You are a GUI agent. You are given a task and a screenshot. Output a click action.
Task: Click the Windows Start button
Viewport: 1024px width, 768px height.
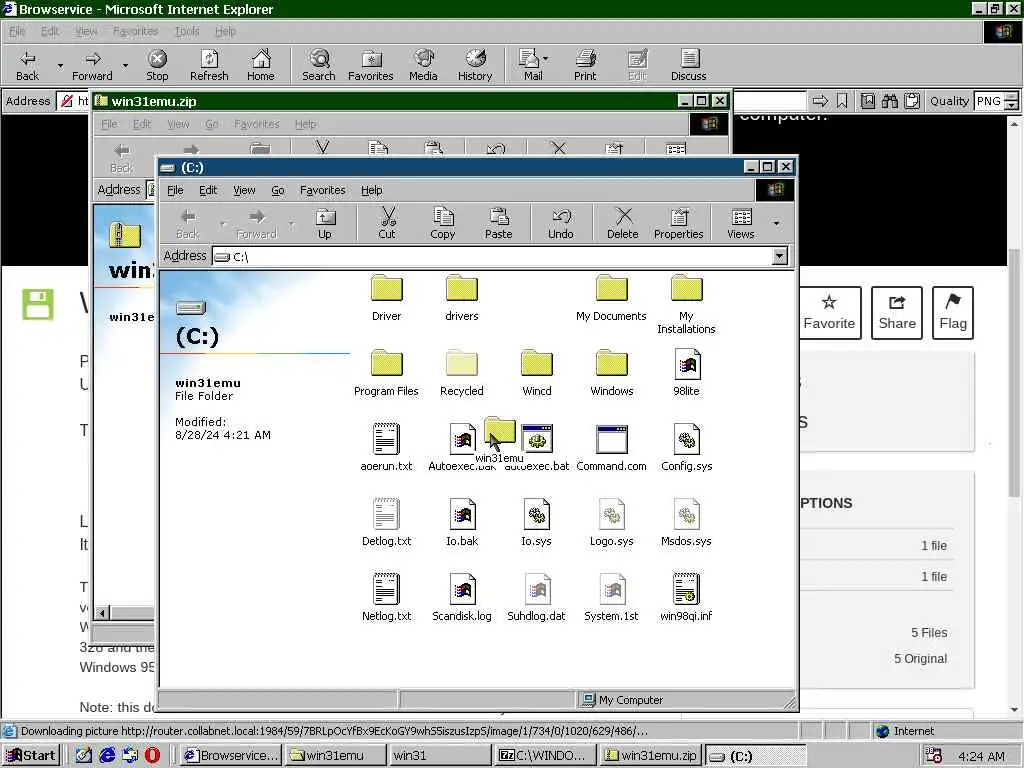[31, 756]
